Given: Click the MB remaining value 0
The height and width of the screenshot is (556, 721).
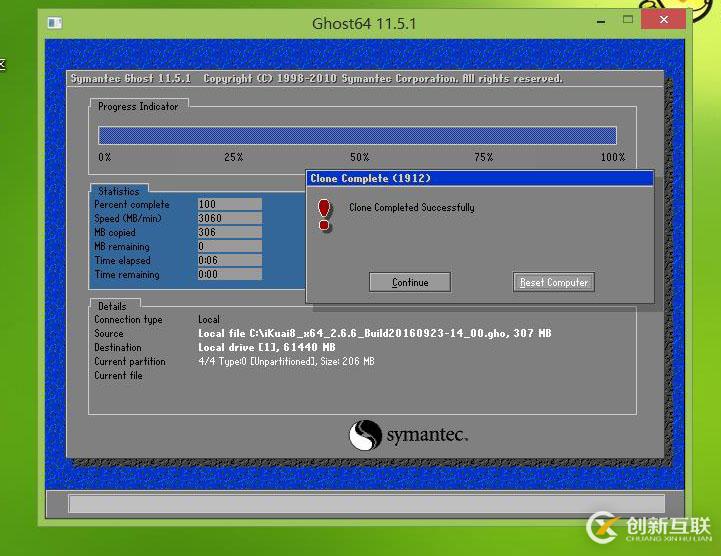Looking at the screenshot, I should pyautogui.click(x=229, y=246).
